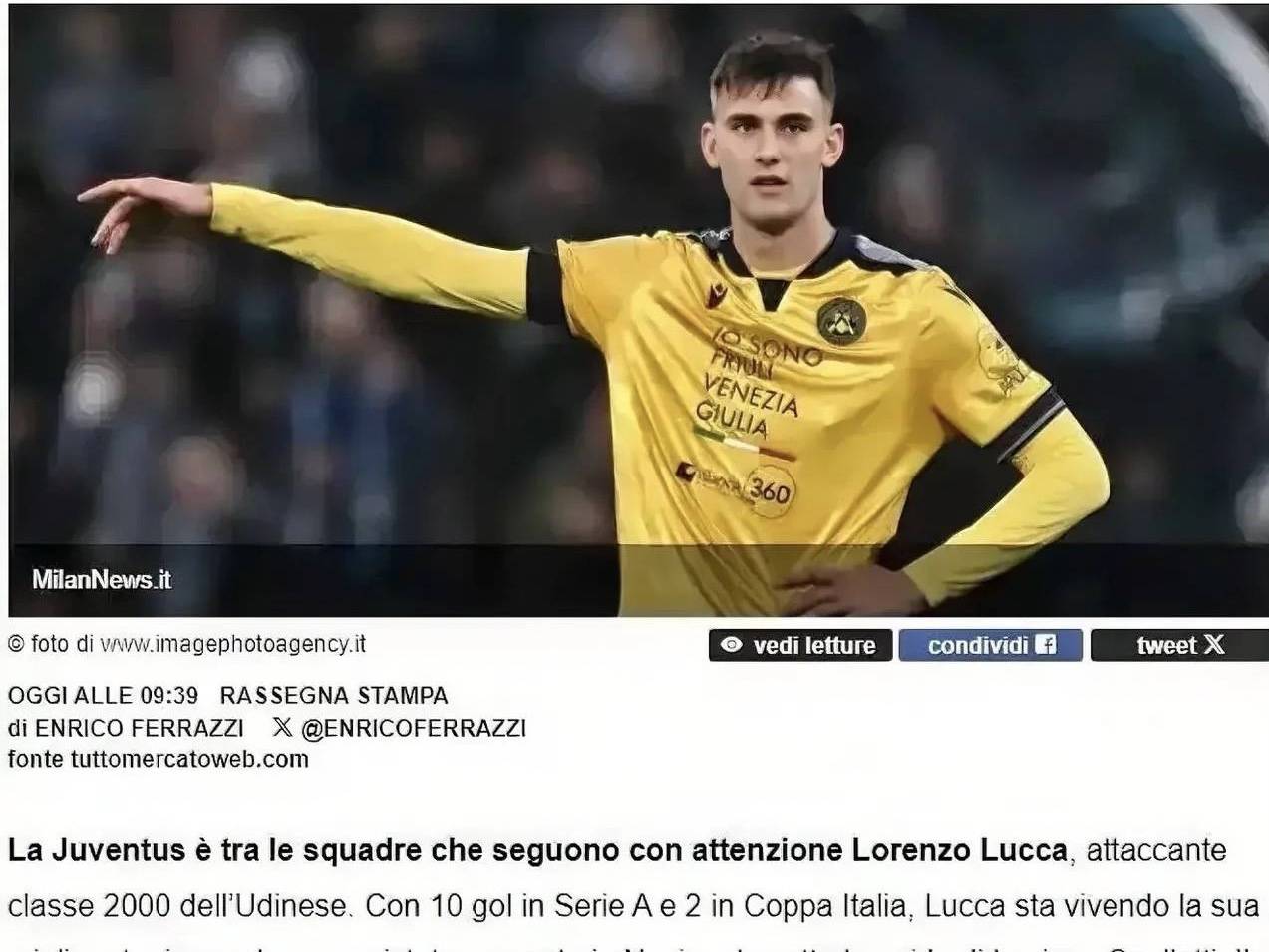Follow the tuttomercatoweb.com source link

pyautogui.click(x=189, y=759)
